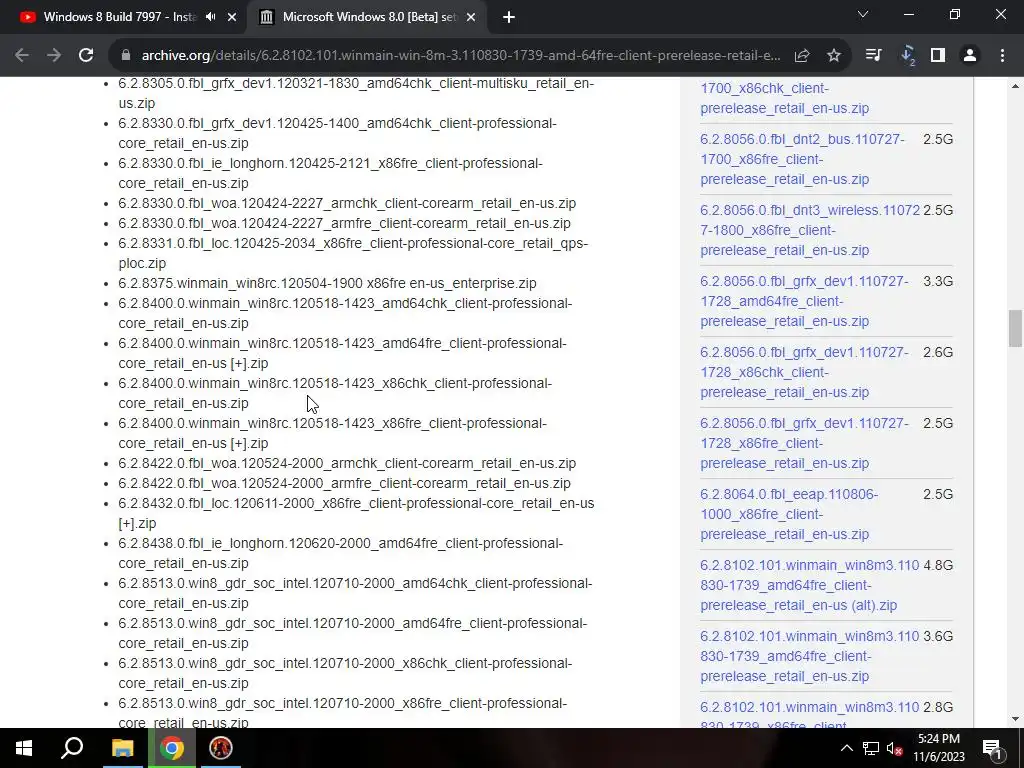The height and width of the screenshot is (768, 1024).
Task: Click 6.2.8330.0.fbl_woa armfre corearm text
Action: coord(344,223)
